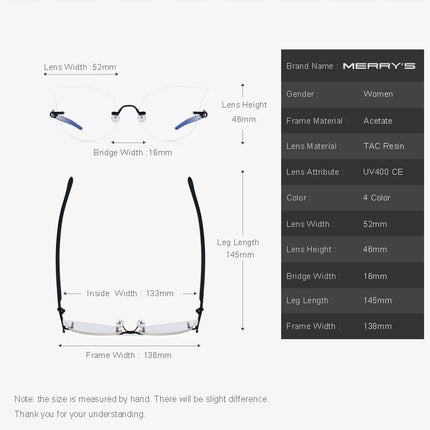Viewport: 430px width, 430px height.
Task: Click the Inside Width 133mm label
Action: (x=130, y=293)
